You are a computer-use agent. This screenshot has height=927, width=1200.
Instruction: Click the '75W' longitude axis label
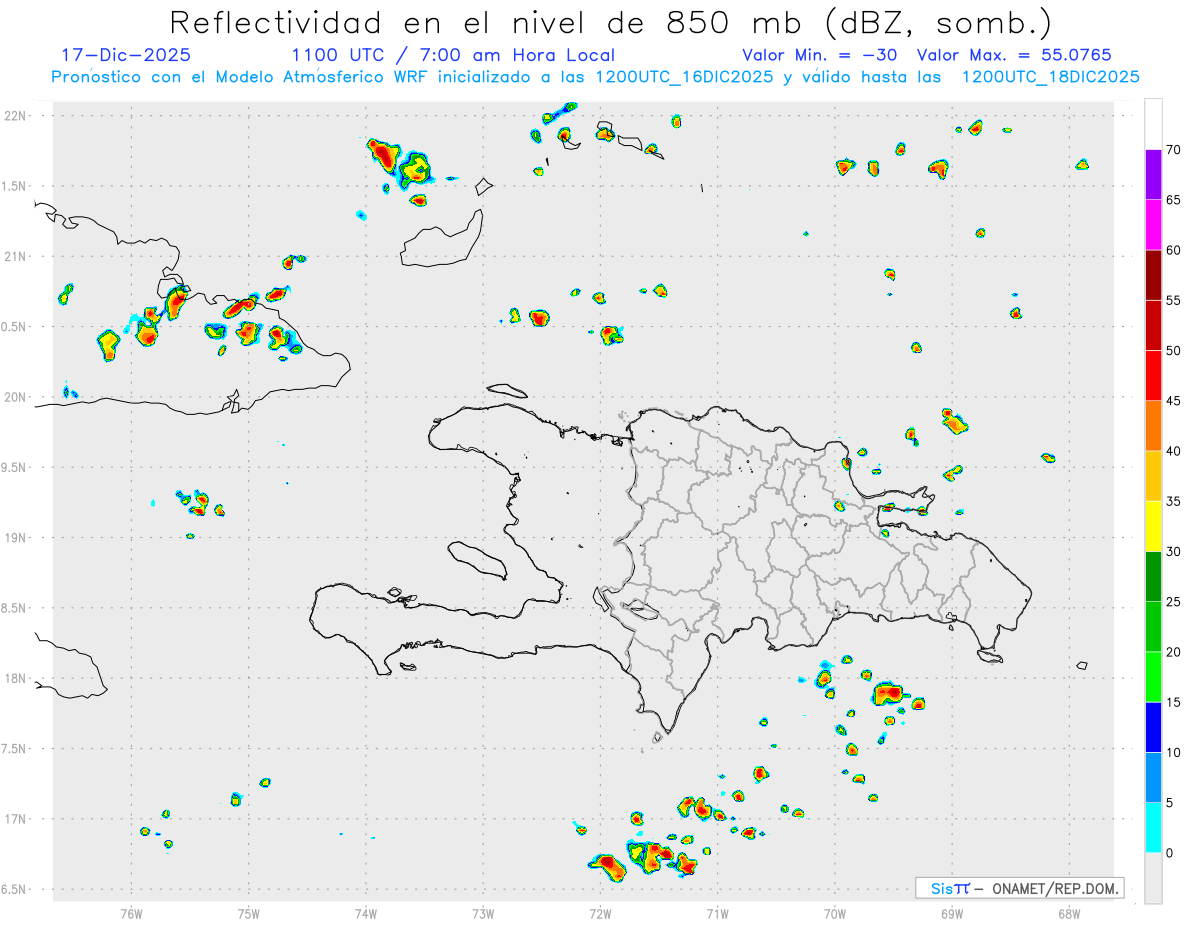tap(249, 914)
